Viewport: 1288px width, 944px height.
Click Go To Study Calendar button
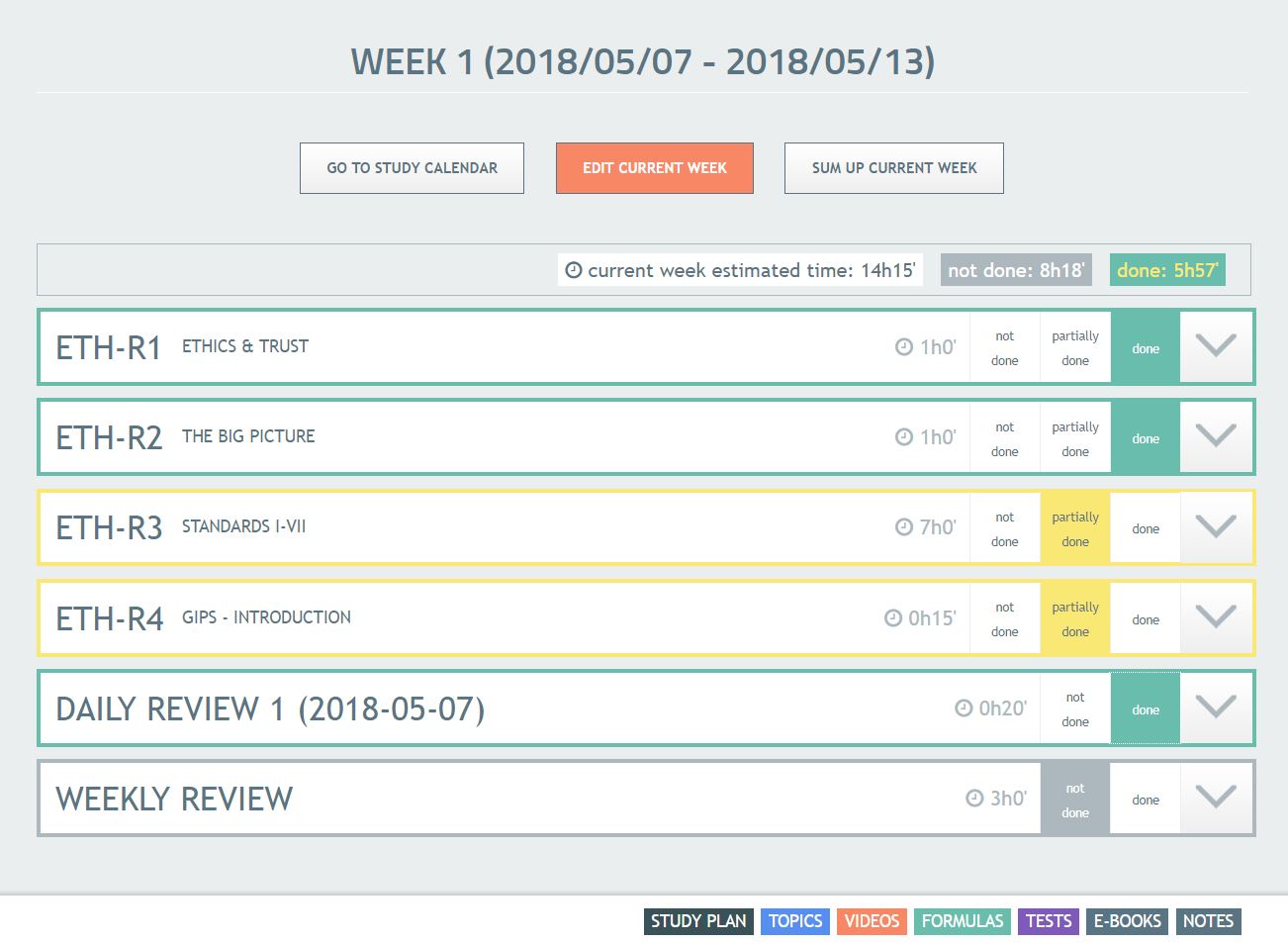pos(412,168)
